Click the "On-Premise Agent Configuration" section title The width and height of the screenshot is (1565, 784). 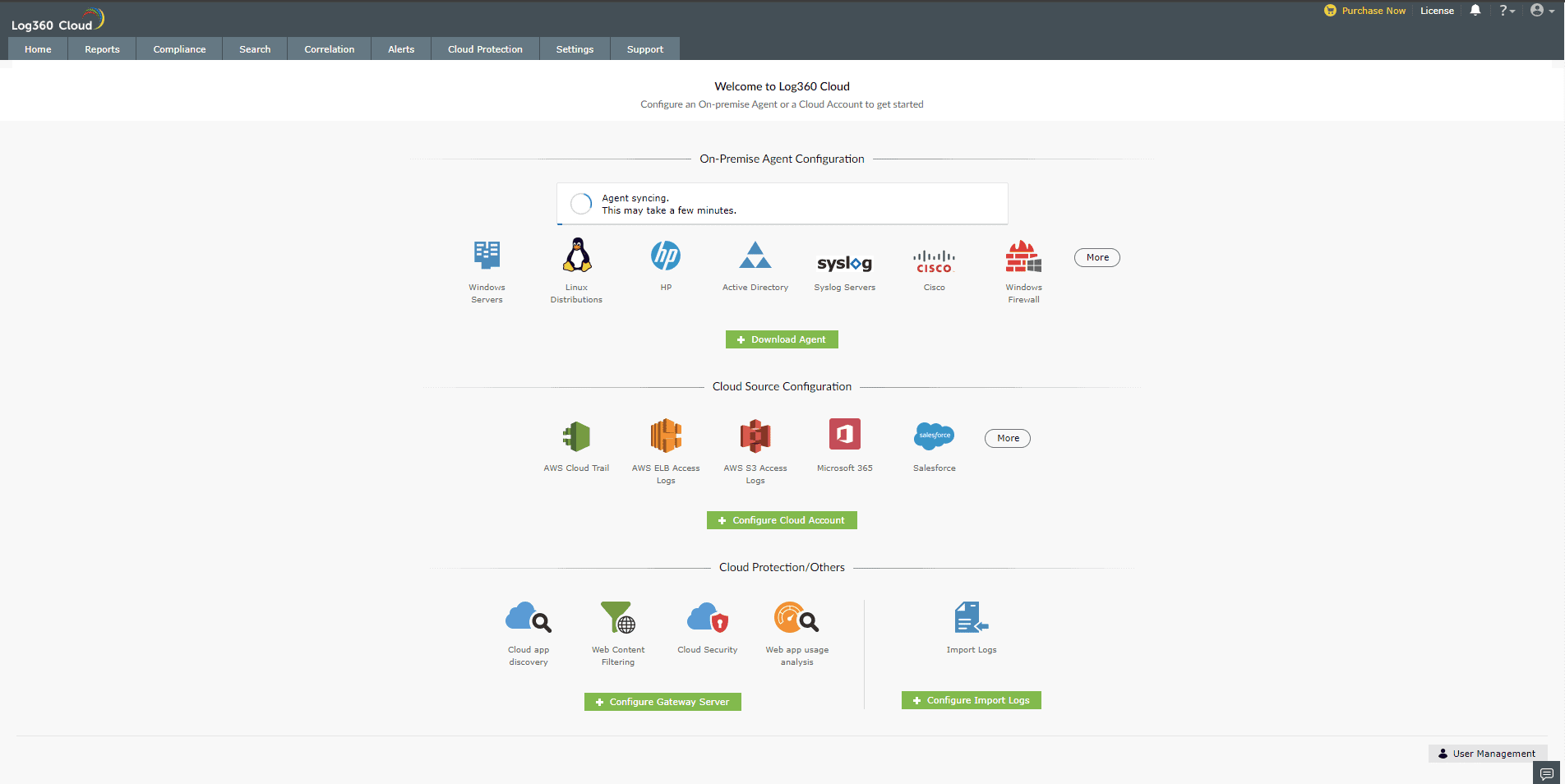point(782,159)
